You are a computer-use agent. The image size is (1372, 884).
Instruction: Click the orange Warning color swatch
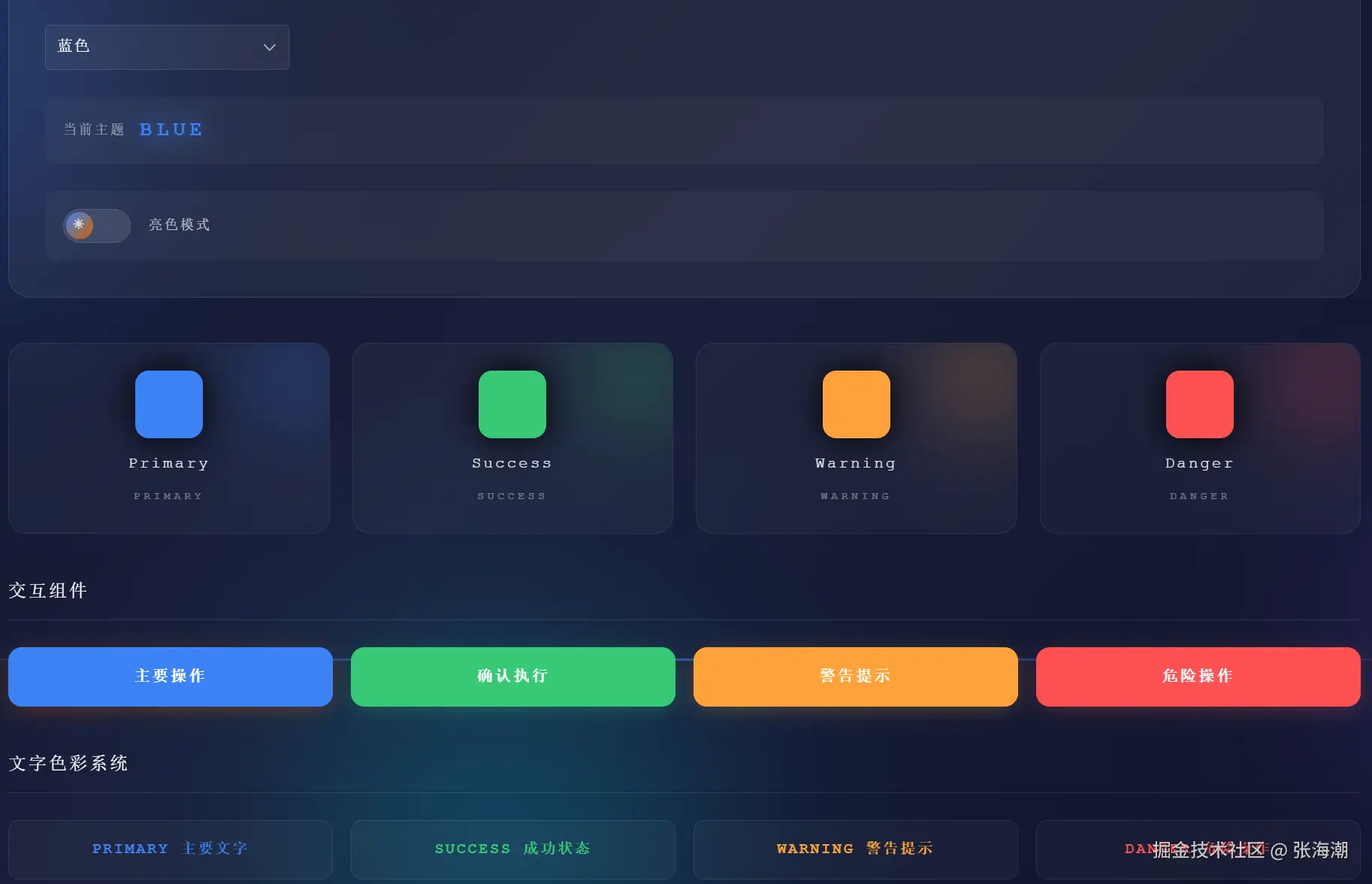coord(857,404)
